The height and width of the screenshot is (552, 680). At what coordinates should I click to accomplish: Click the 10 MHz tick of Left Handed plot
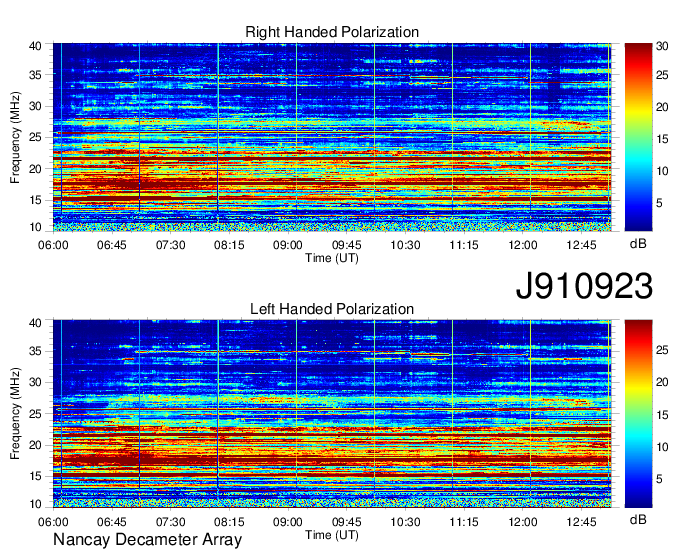[35, 503]
